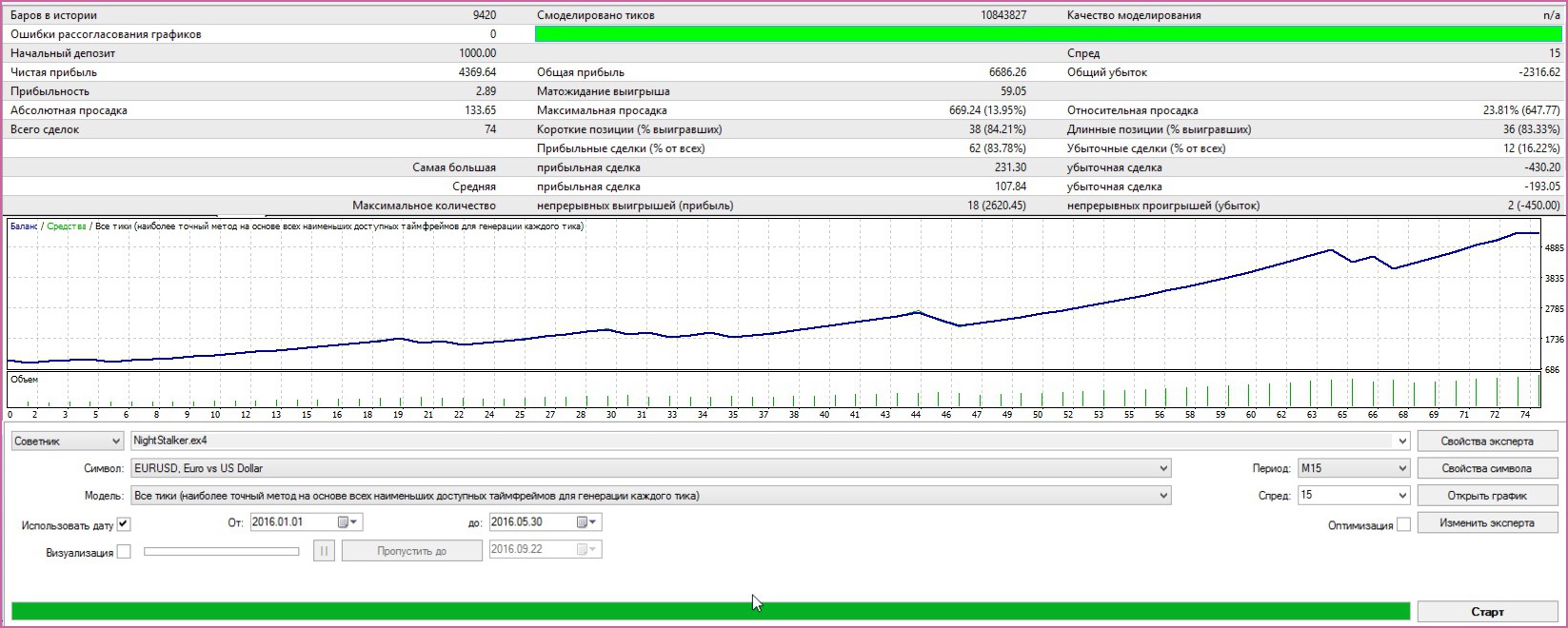Open the calendar picker for the От date

tap(348, 522)
